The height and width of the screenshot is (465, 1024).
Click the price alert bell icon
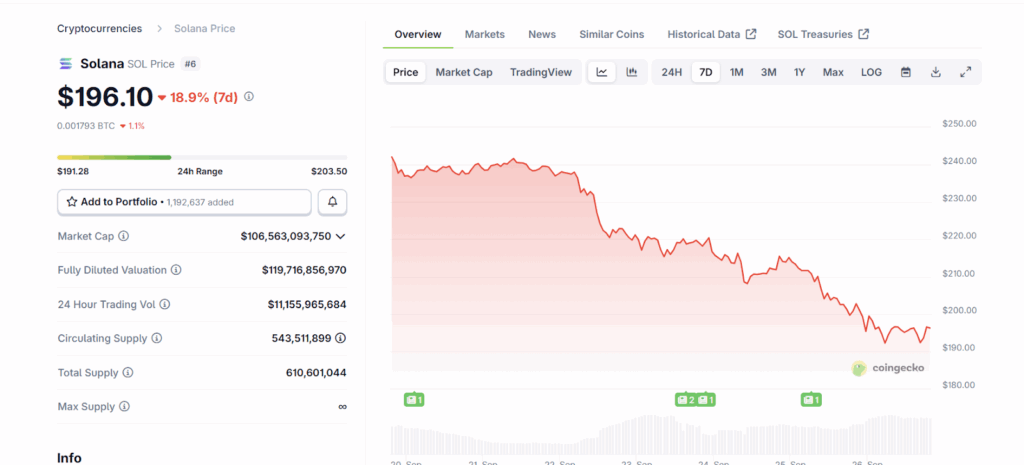coord(332,202)
